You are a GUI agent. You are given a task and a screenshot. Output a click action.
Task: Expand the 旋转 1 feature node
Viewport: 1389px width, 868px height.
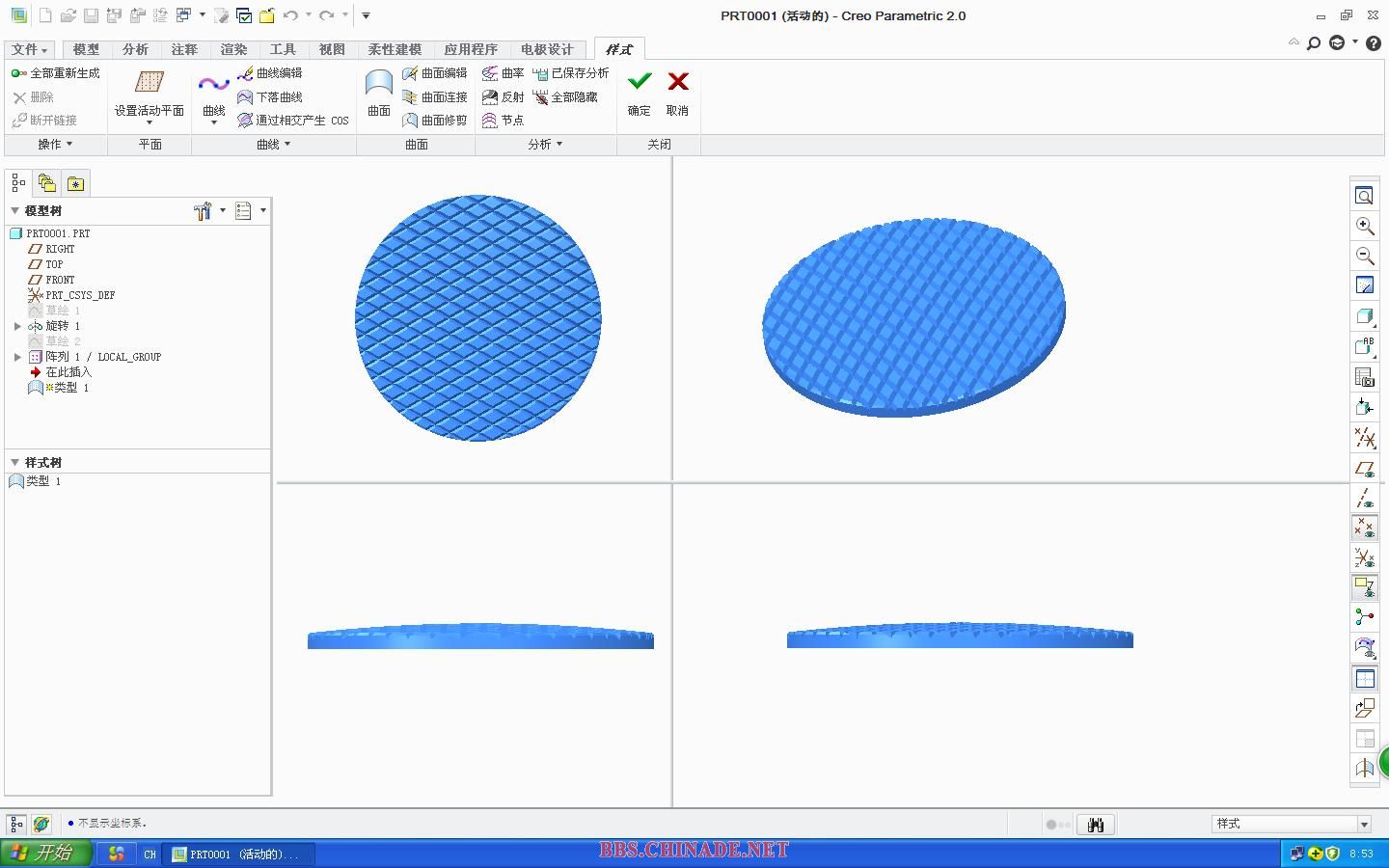click(17, 327)
